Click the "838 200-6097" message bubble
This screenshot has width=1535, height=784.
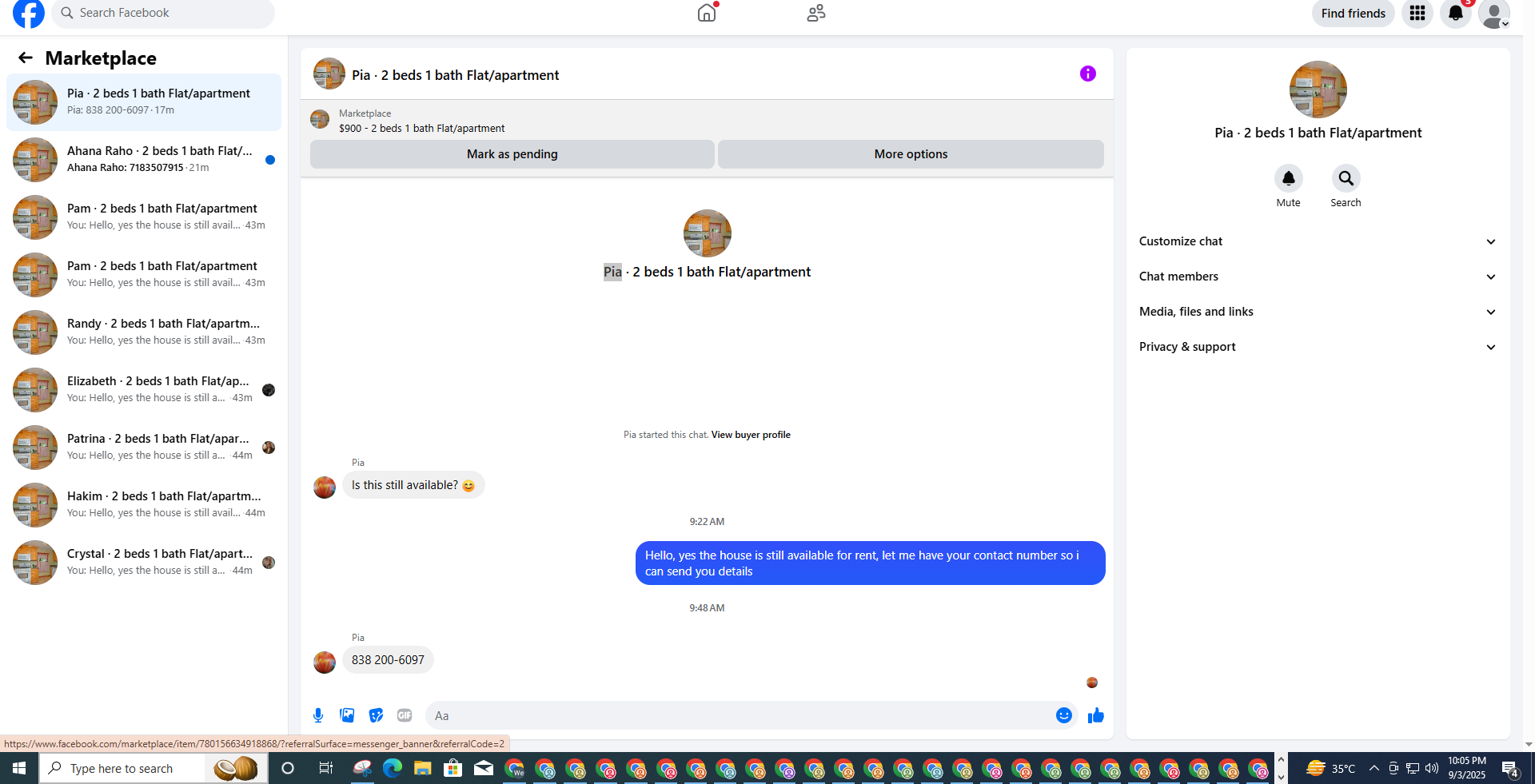click(388, 660)
